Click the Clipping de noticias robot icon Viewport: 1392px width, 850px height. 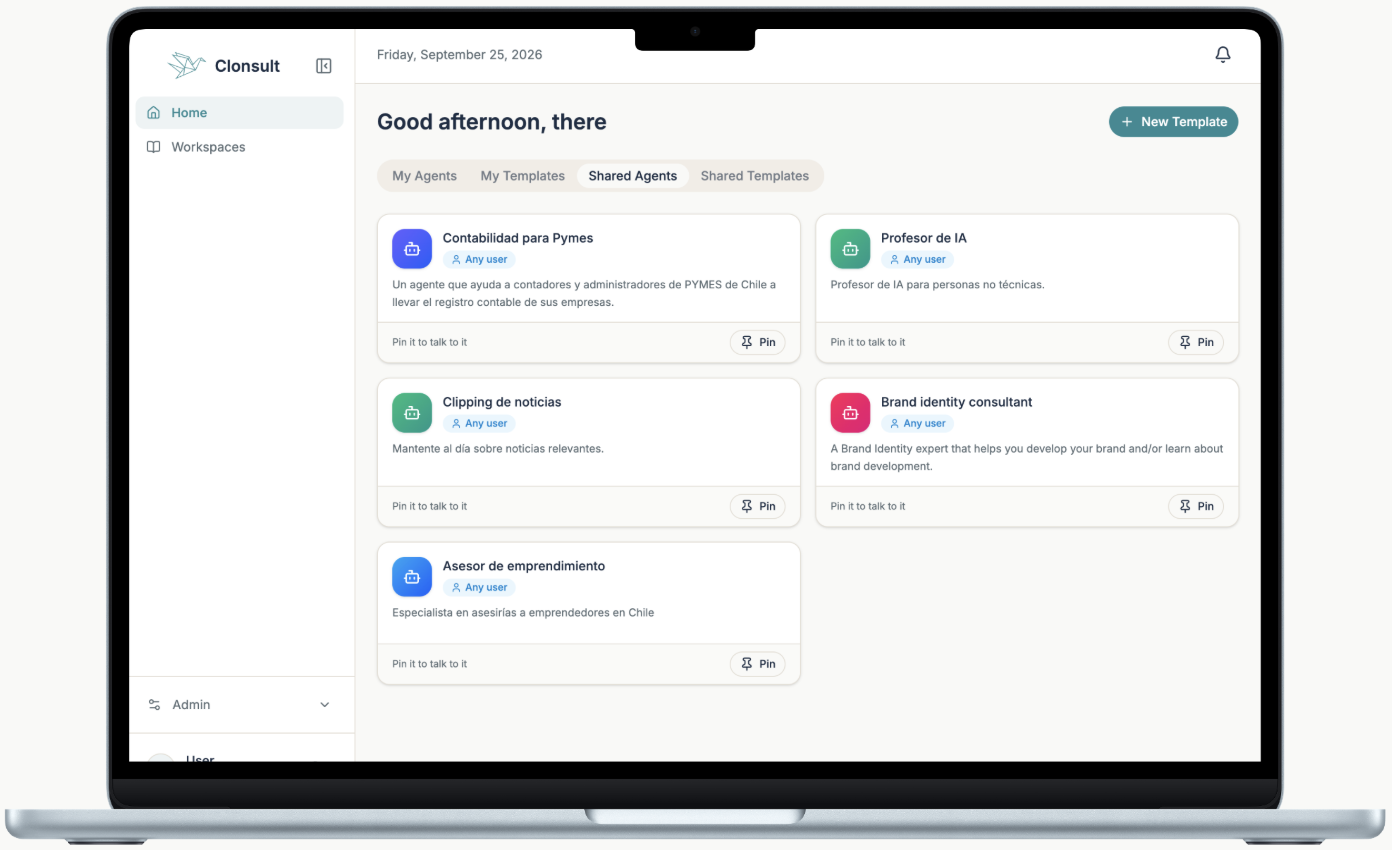(x=412, y=413)
